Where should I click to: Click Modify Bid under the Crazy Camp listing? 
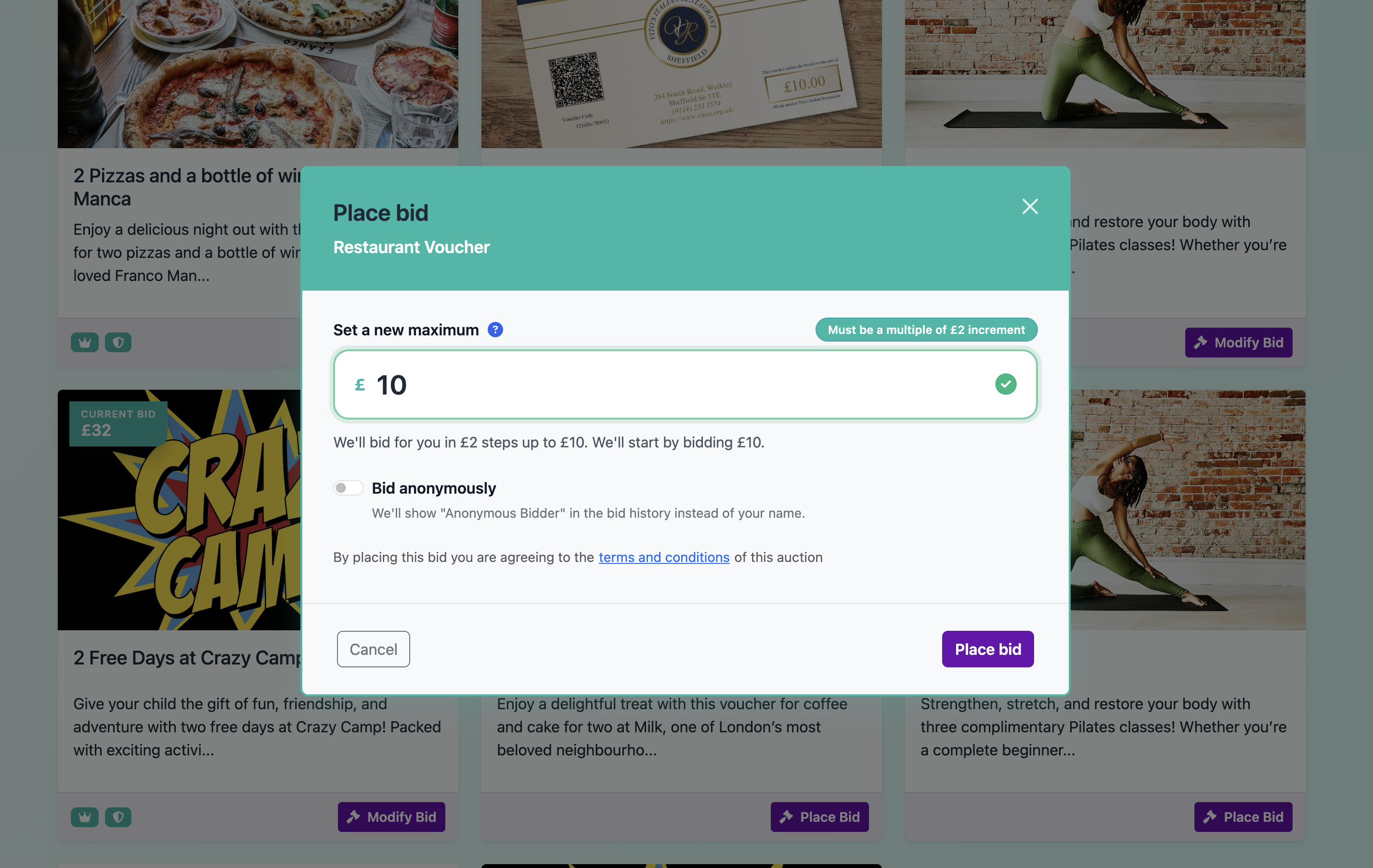(x=391, y=817)
